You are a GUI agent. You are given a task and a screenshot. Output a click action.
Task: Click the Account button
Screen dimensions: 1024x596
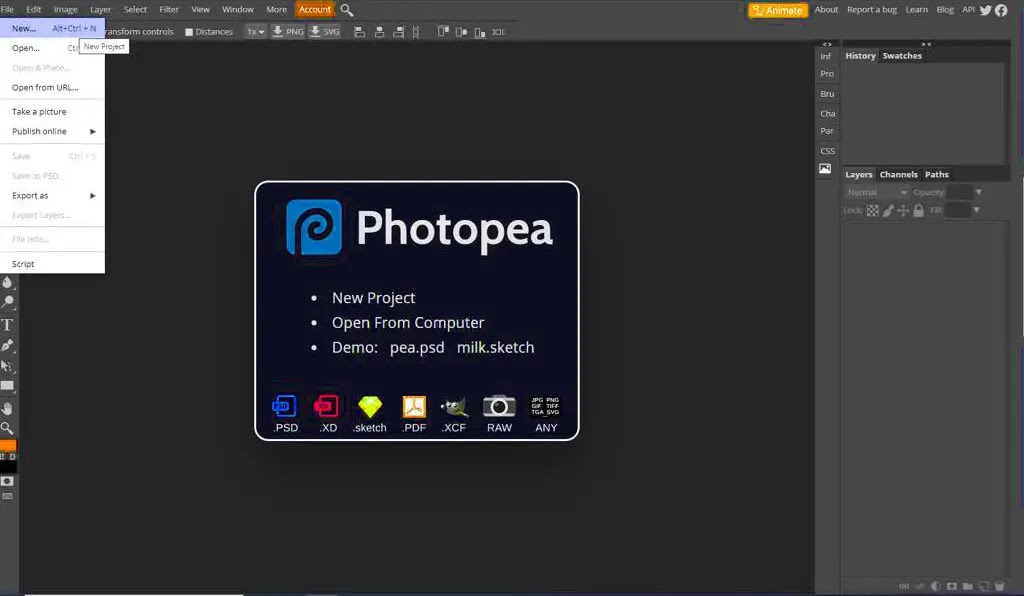(x=315, y=9)
